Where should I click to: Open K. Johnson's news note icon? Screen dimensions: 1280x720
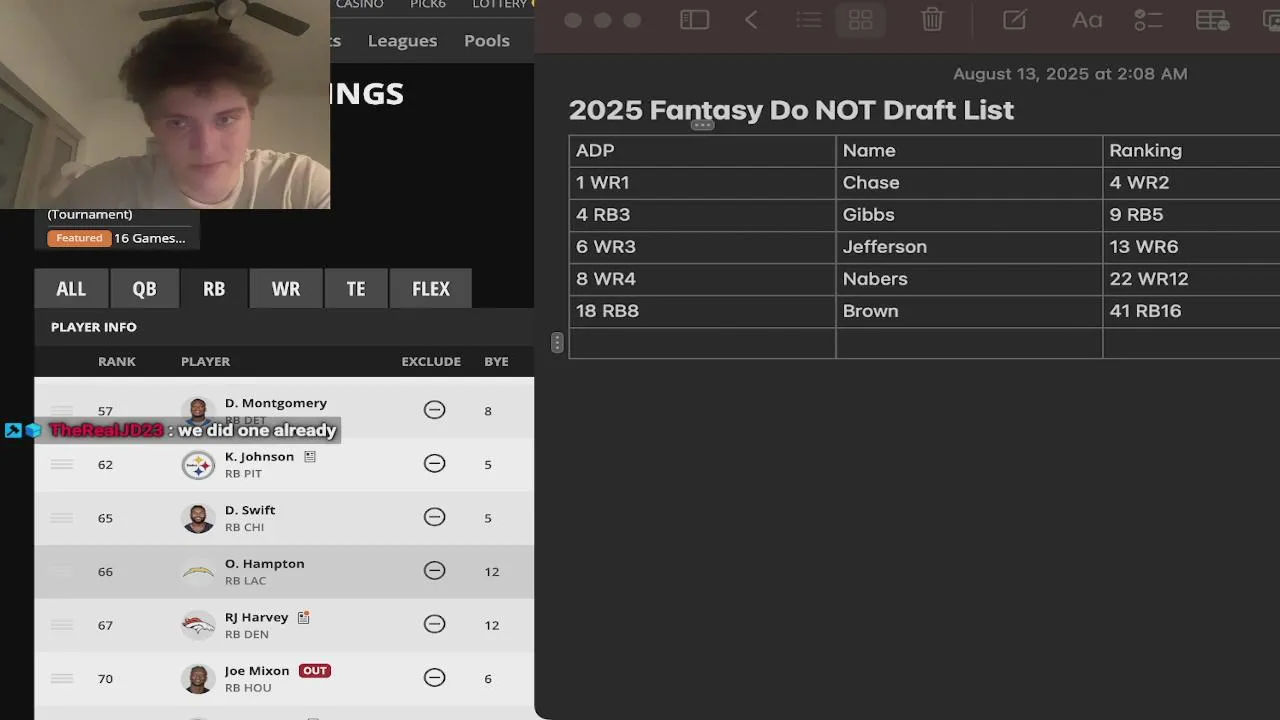(310, 456)
